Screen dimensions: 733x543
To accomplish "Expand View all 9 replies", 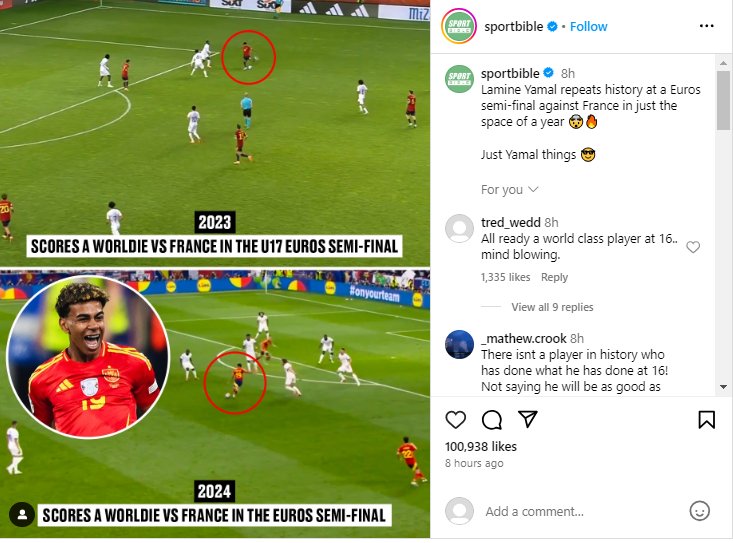I will (x=552, y=307).
